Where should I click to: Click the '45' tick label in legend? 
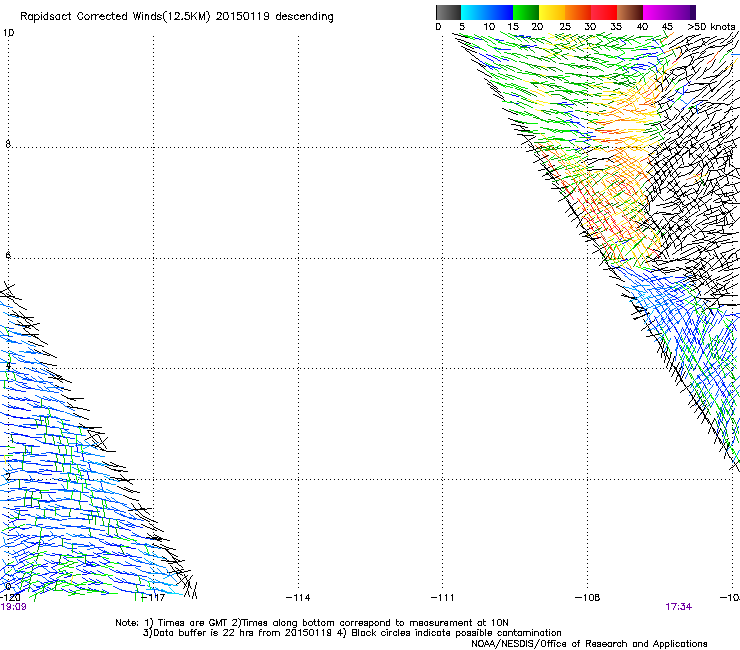coord(667,26)
